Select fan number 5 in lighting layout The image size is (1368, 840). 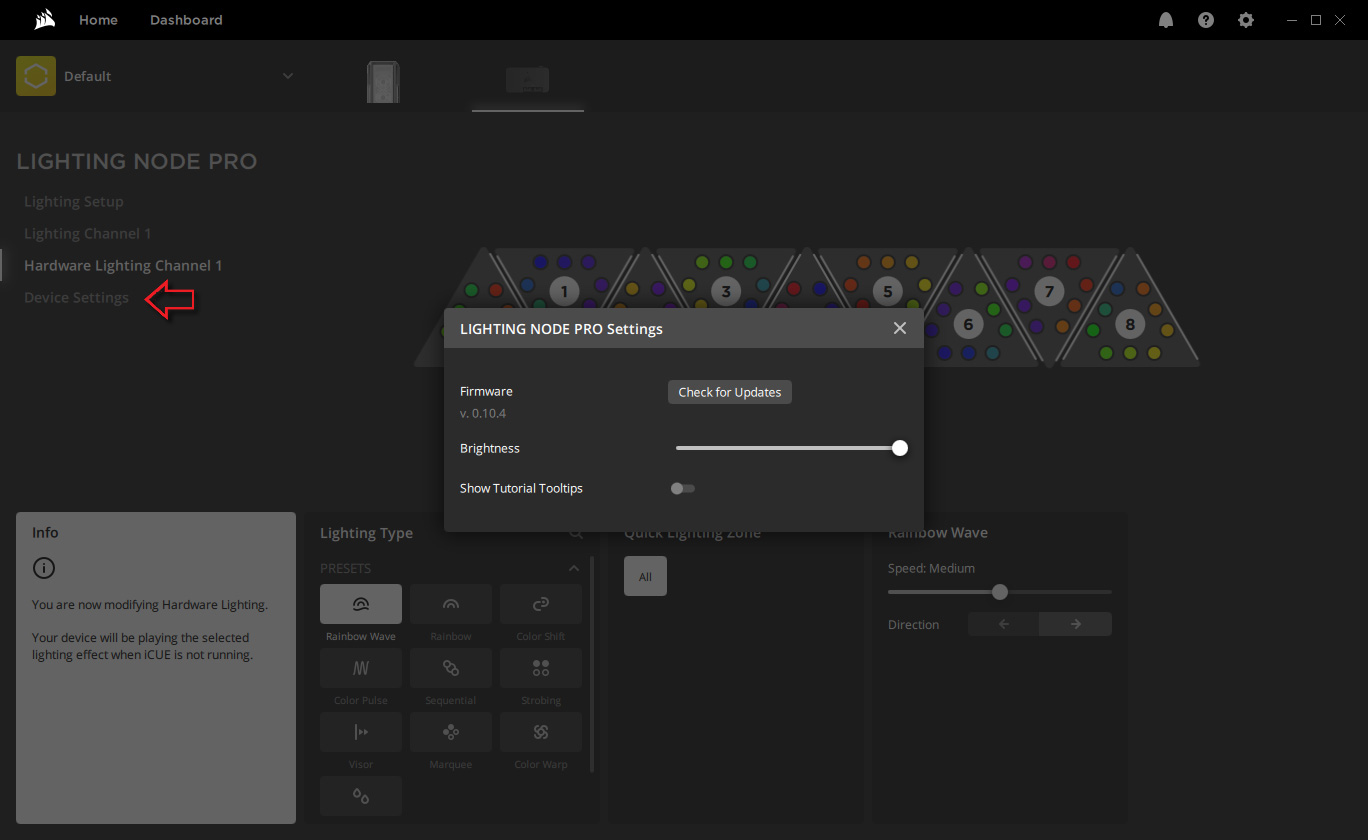[x=888, y=291]
